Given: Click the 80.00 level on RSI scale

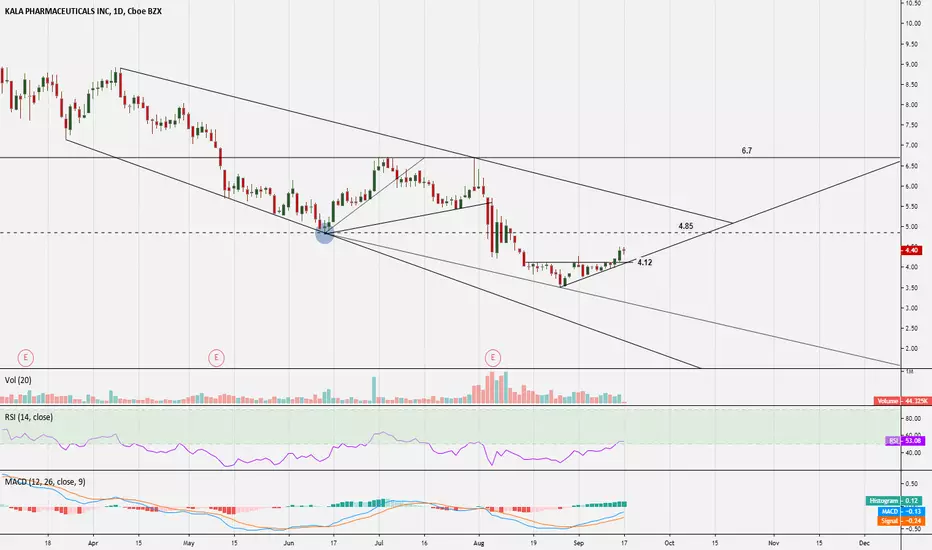Looking at the screenshot, I should 912,419.
